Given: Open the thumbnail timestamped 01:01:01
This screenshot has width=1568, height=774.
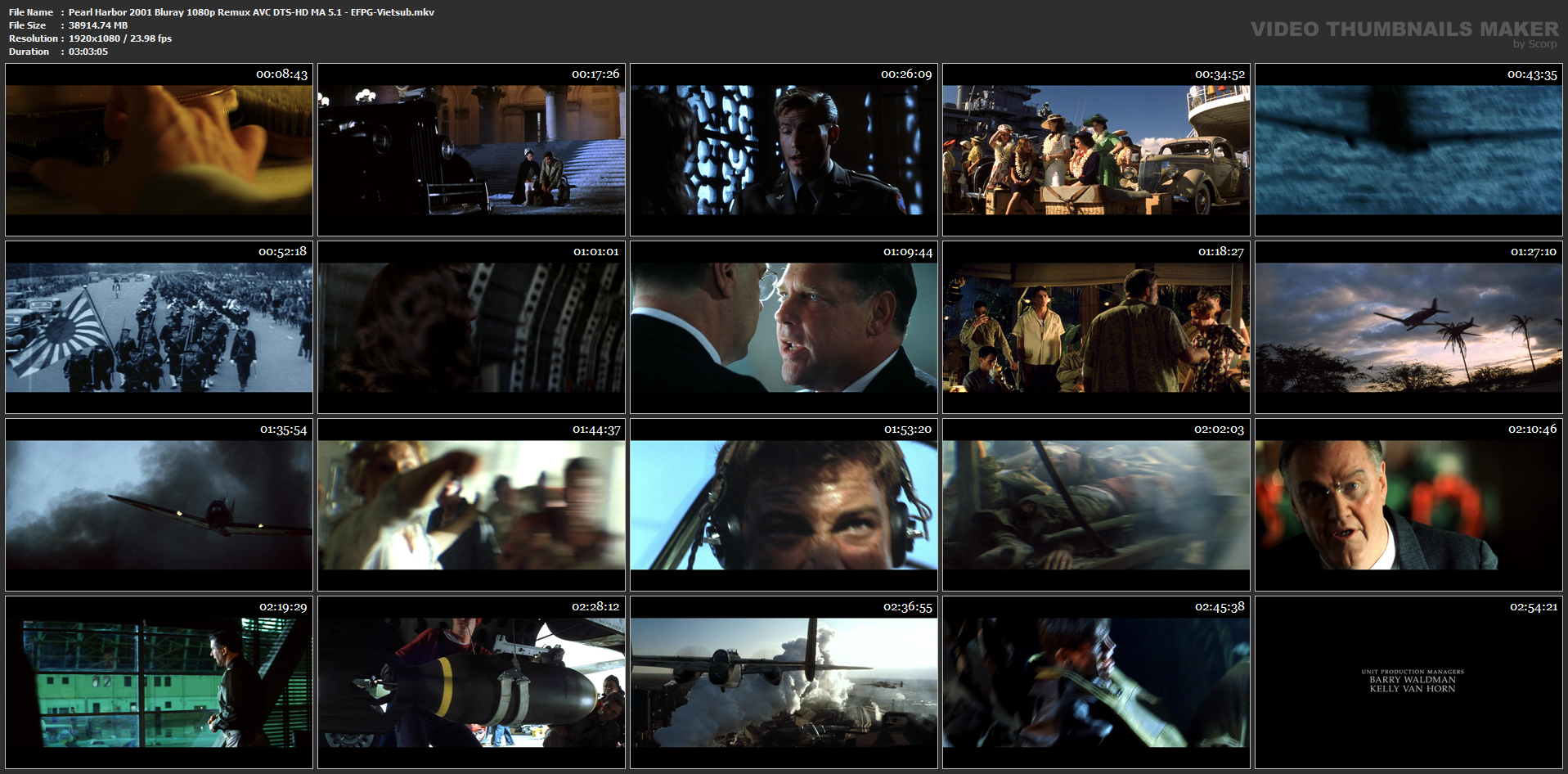Looking at the screenshot, I should (x=471, y=327).
